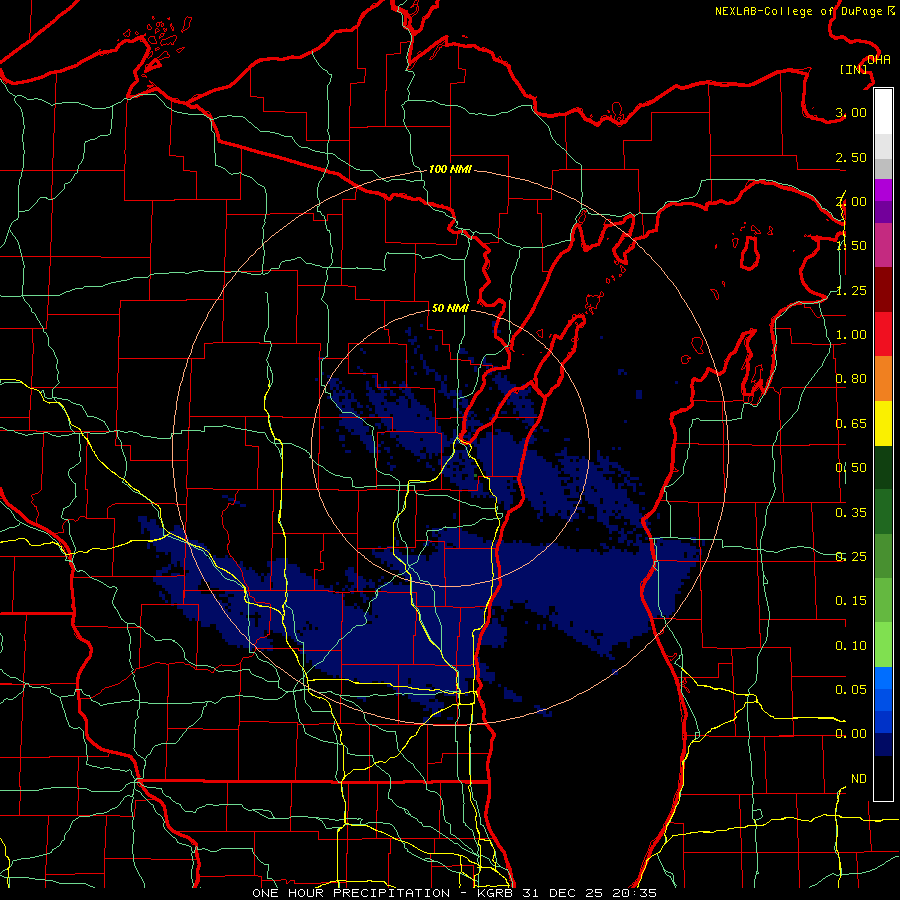Click the bright red swatch beside 1.00

883,334
